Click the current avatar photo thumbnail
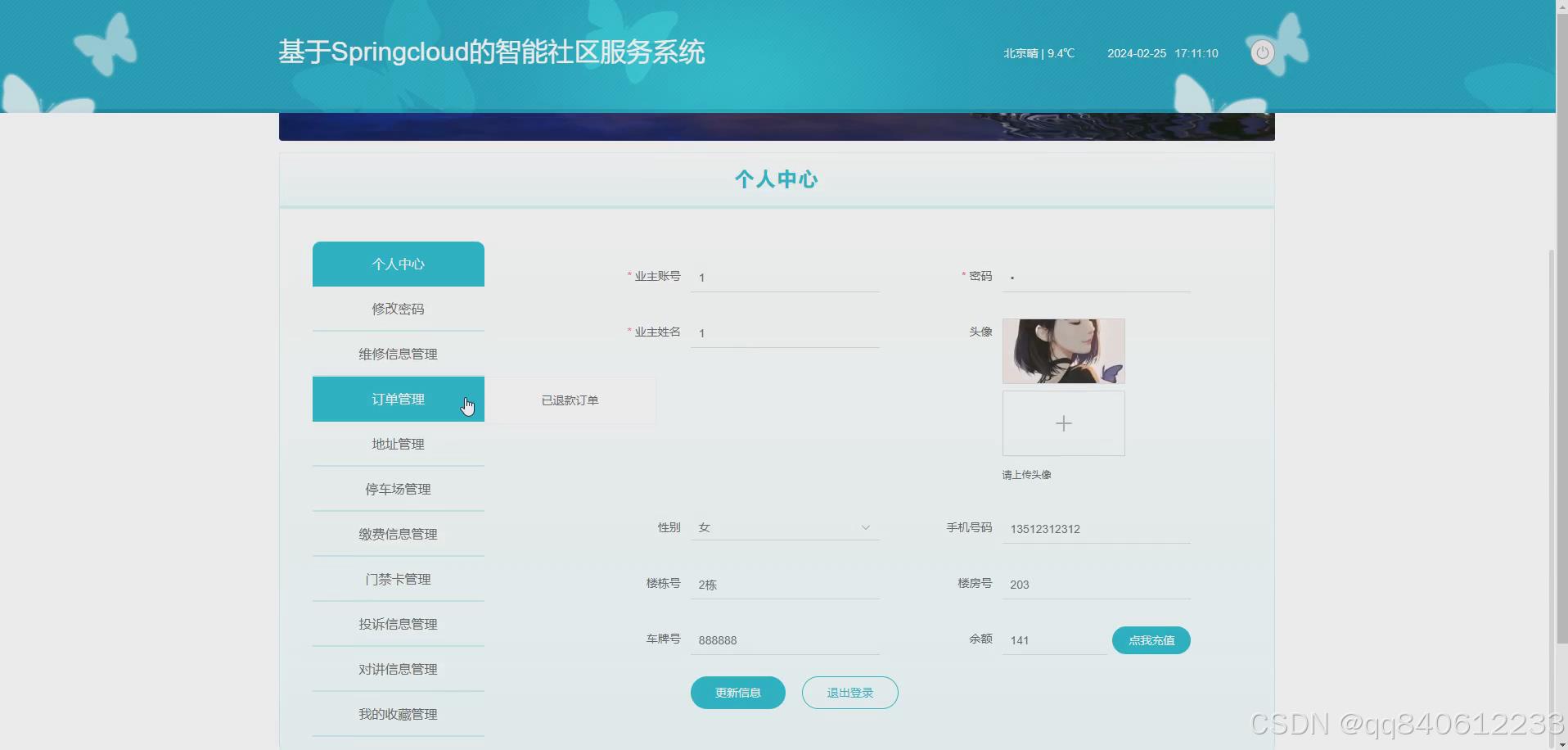Screen dimensions: 1568x750 1063,350
